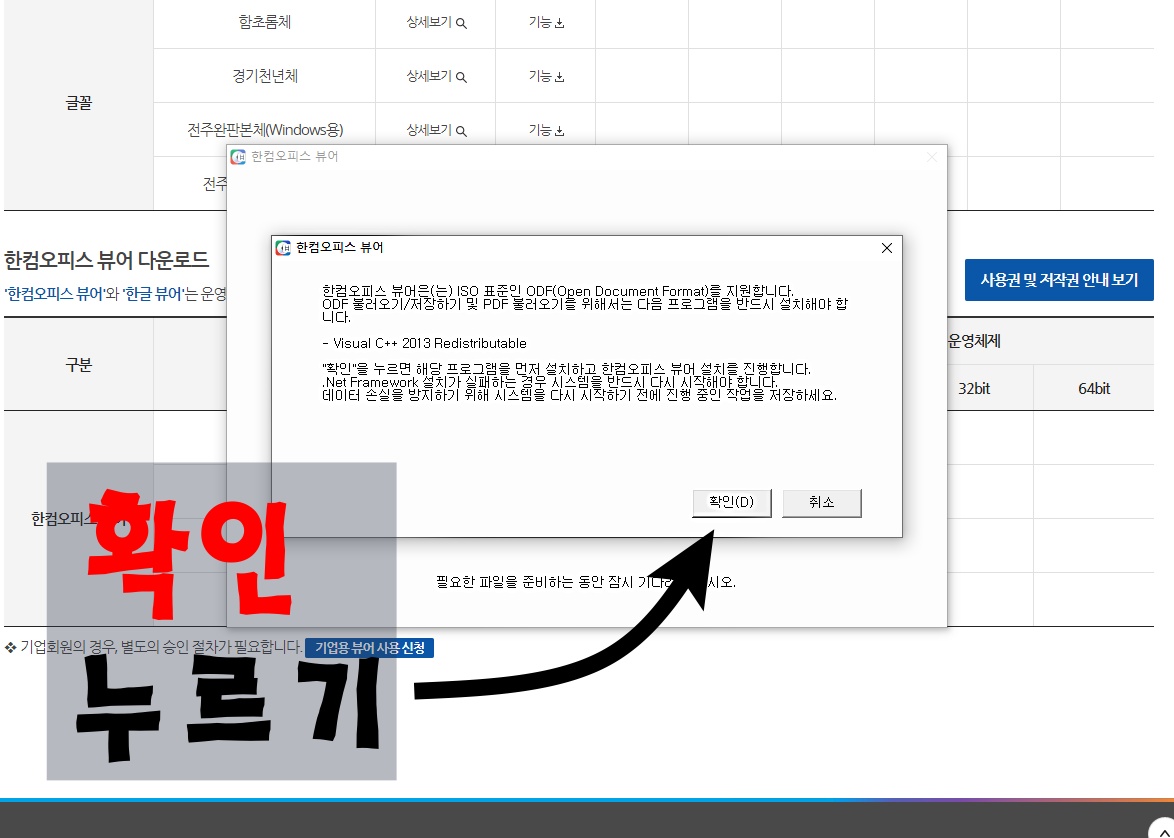View details for 경기천년체 font
The image size is (1174, 838).
point(436,76)
